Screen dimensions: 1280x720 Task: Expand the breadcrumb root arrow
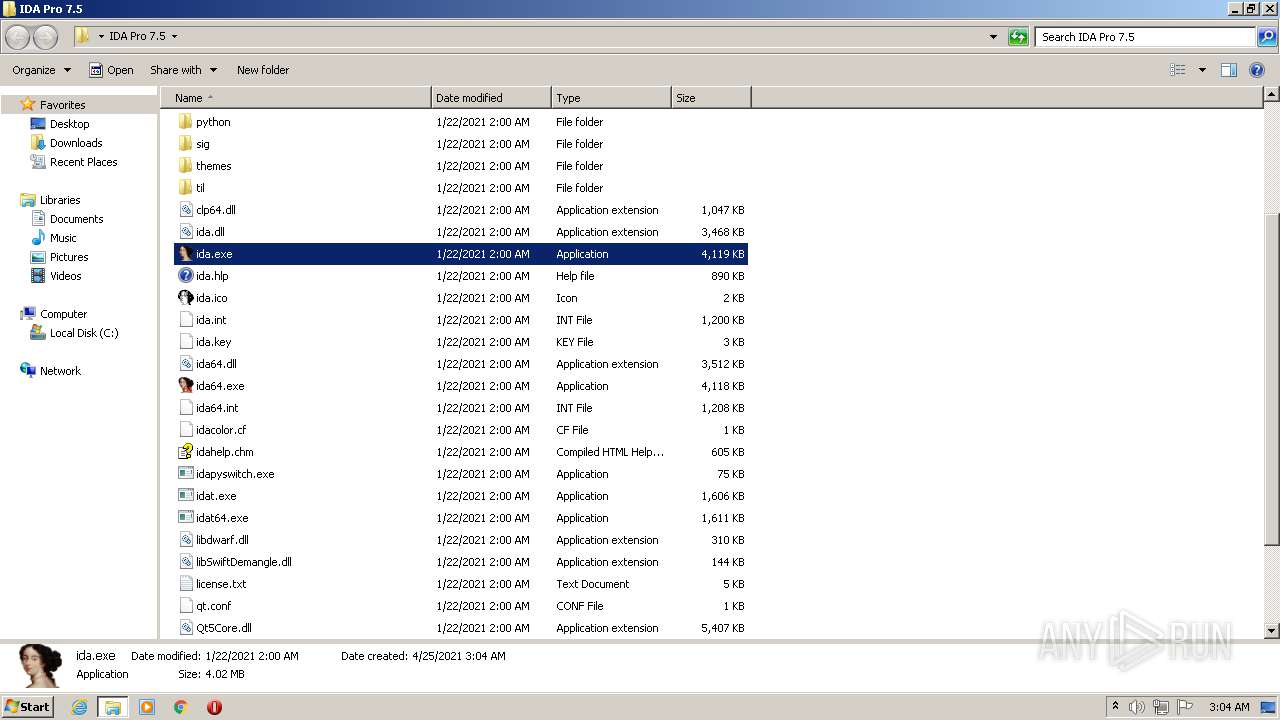click(101, 37)
